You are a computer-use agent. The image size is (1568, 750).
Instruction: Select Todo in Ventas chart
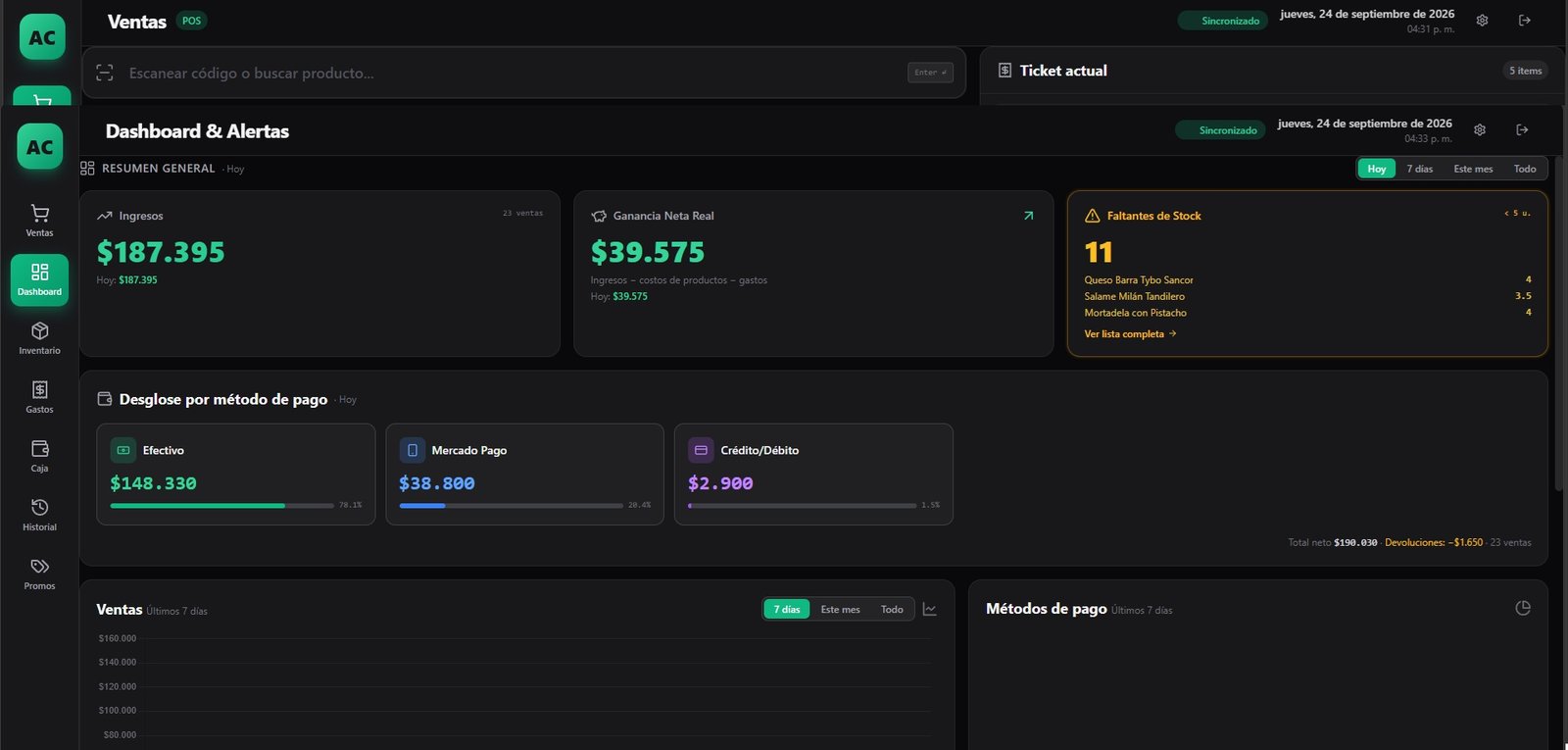(892, 609)
